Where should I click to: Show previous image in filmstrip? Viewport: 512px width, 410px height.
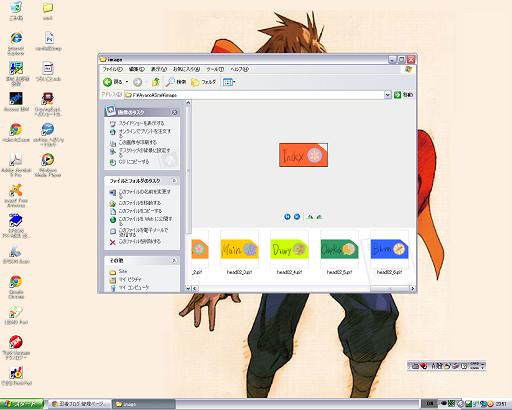coord(287,217)
